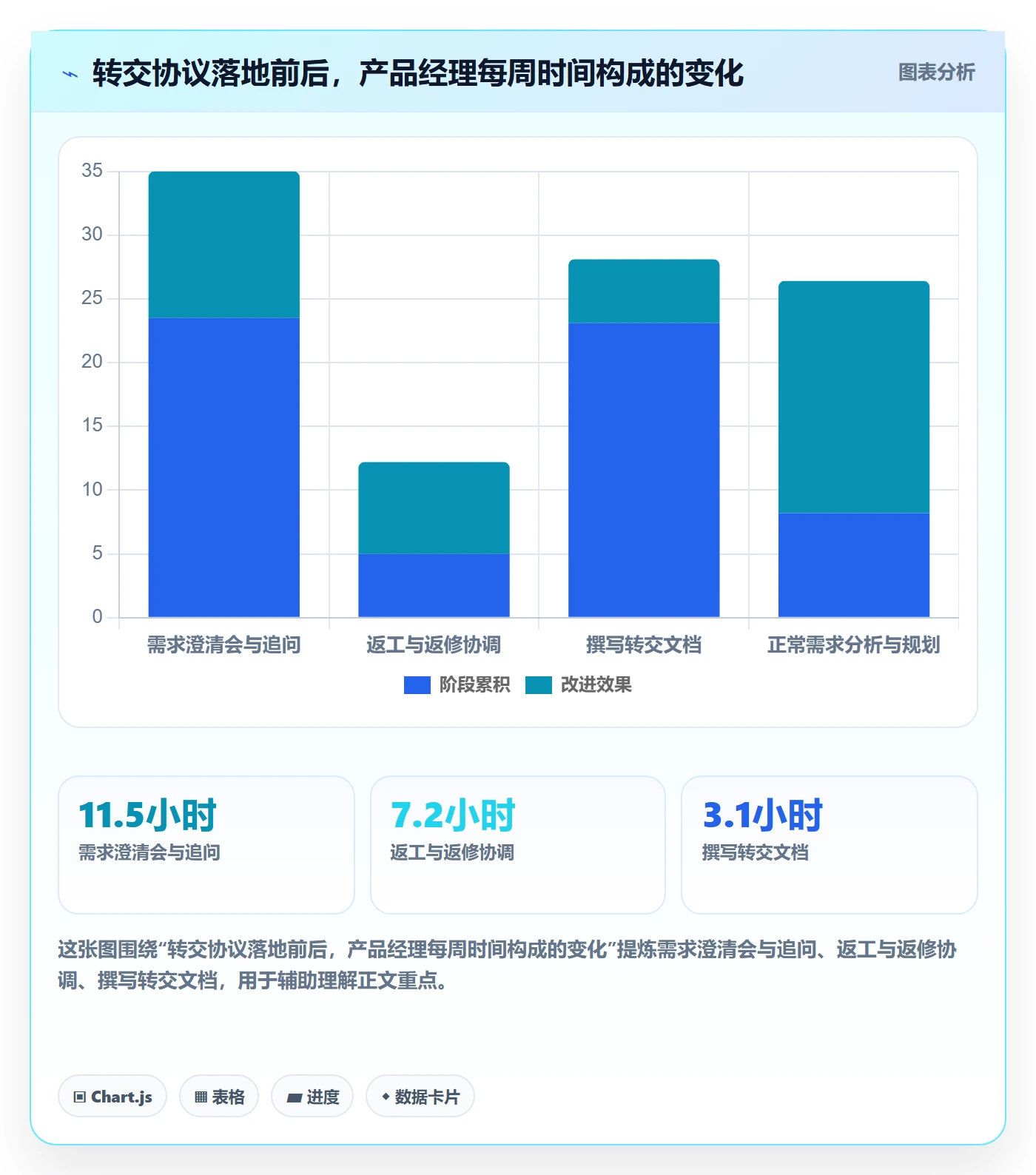Click the x-axis label 需求澄清会与追问
The height and width of the screenshot is (1175, 1036).
click(x=224, y=645)
